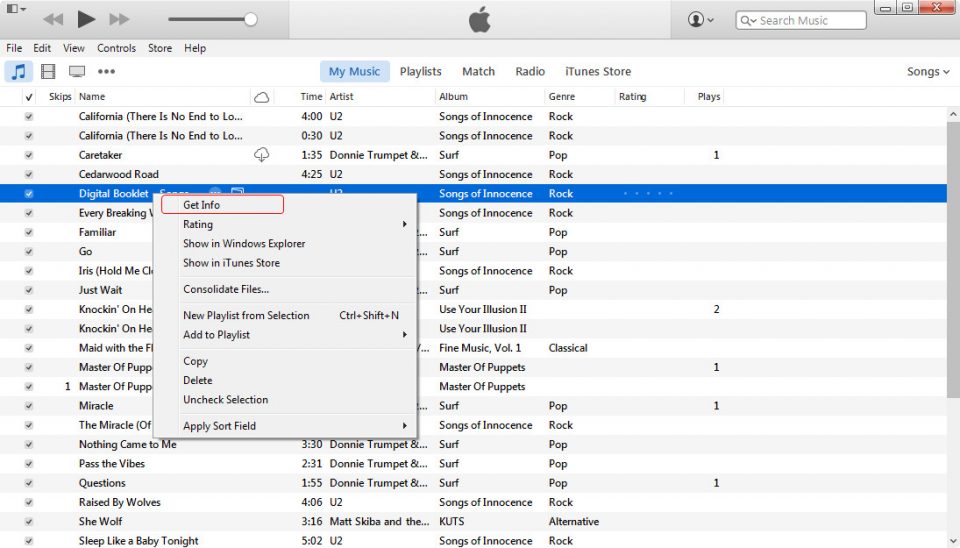Uncheck the Cedarwood Road song checkbox

[x=28, y=174]
